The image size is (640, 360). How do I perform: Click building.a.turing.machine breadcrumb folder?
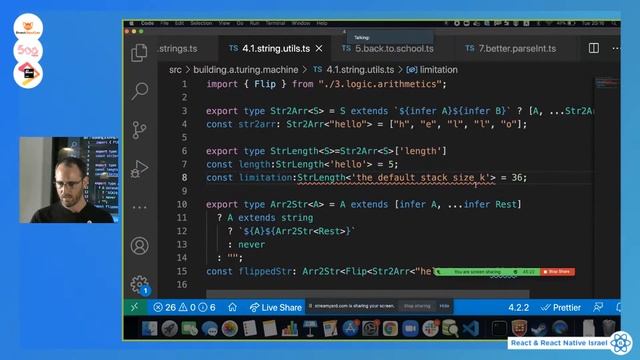[x=246, y=70]
